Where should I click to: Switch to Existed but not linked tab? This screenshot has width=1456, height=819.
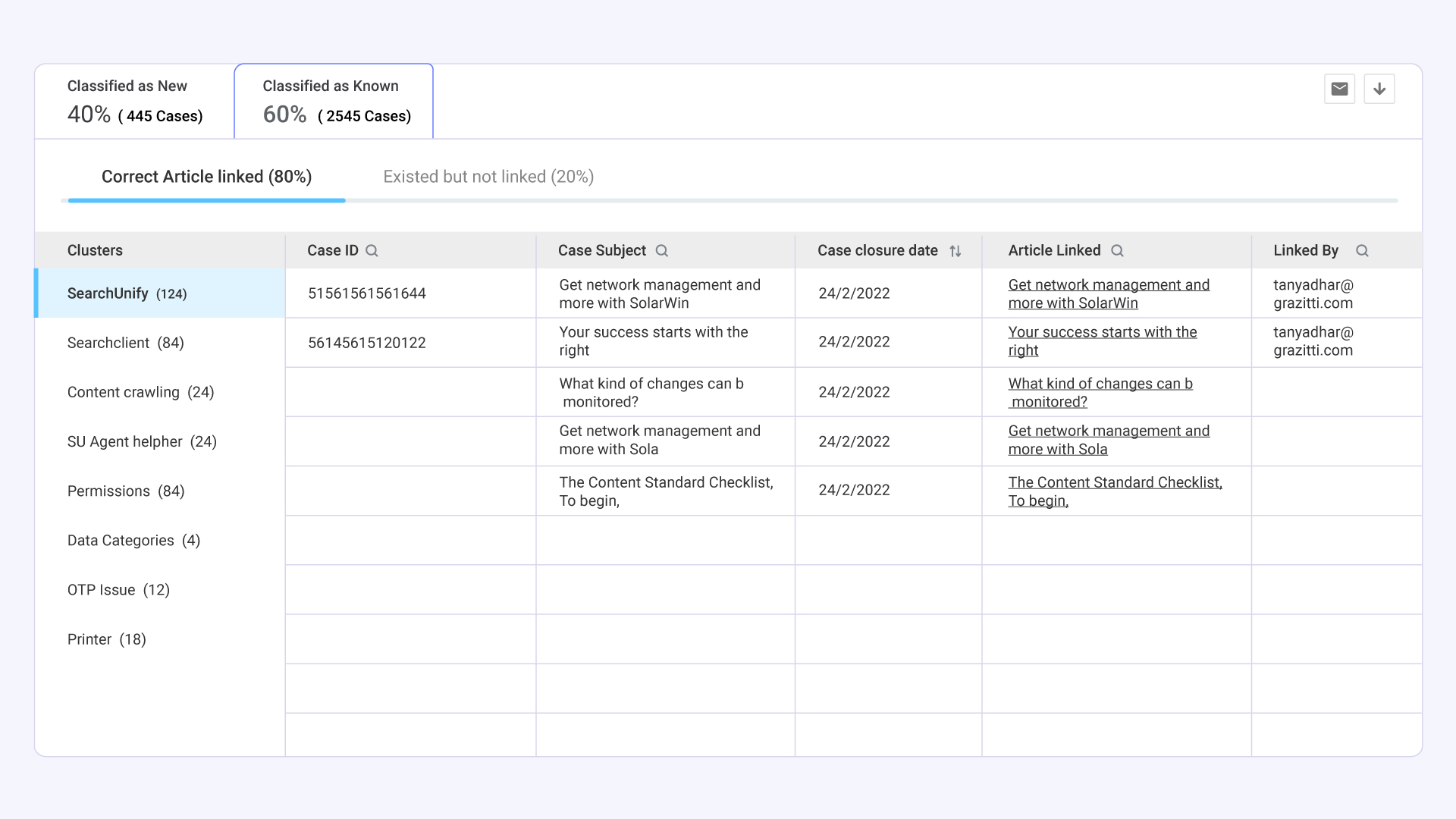click(489, 176)
